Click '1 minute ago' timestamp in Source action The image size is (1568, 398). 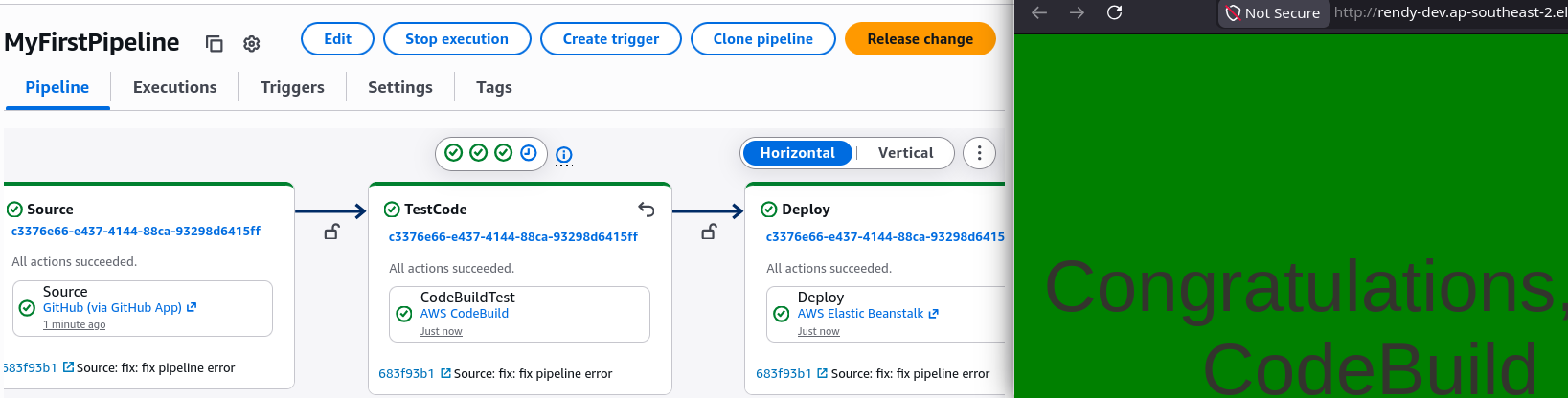point(75,324)
